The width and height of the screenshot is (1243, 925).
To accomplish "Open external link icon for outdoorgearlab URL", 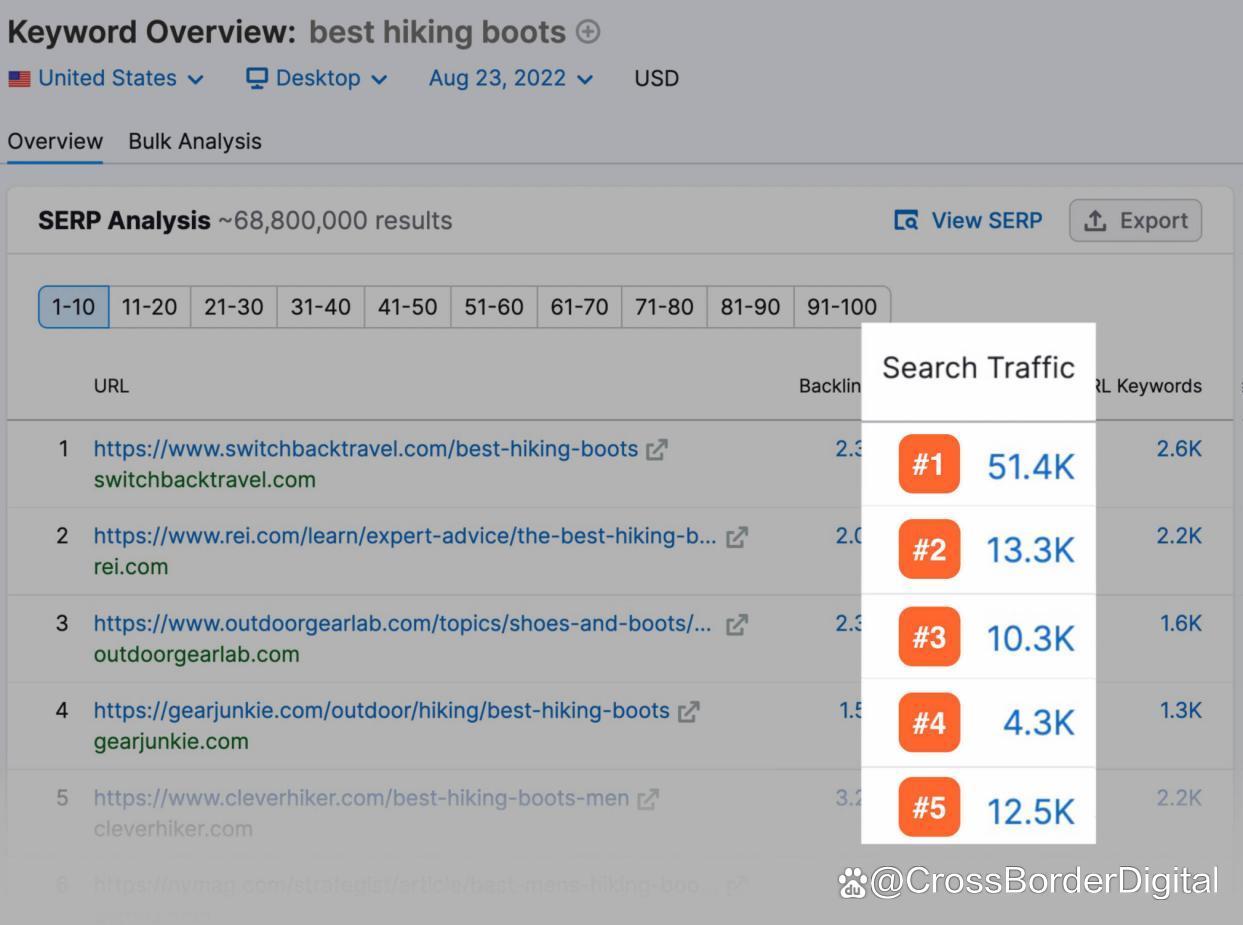I will (x=737, y=625).
